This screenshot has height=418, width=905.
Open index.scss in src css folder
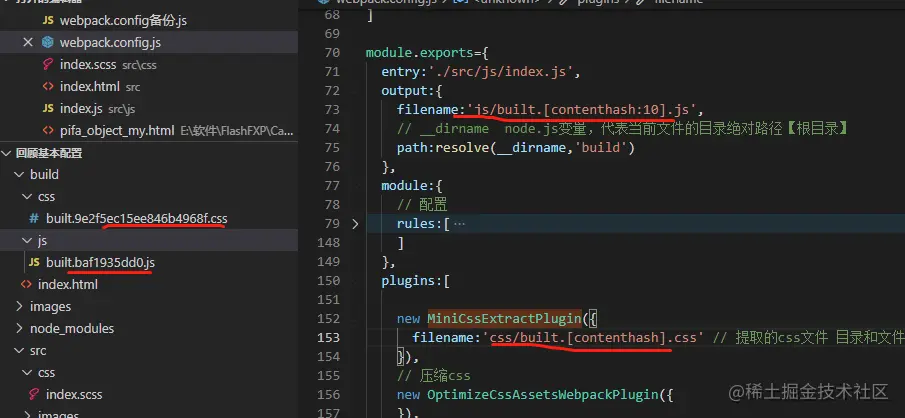click(x=74, y=394)
